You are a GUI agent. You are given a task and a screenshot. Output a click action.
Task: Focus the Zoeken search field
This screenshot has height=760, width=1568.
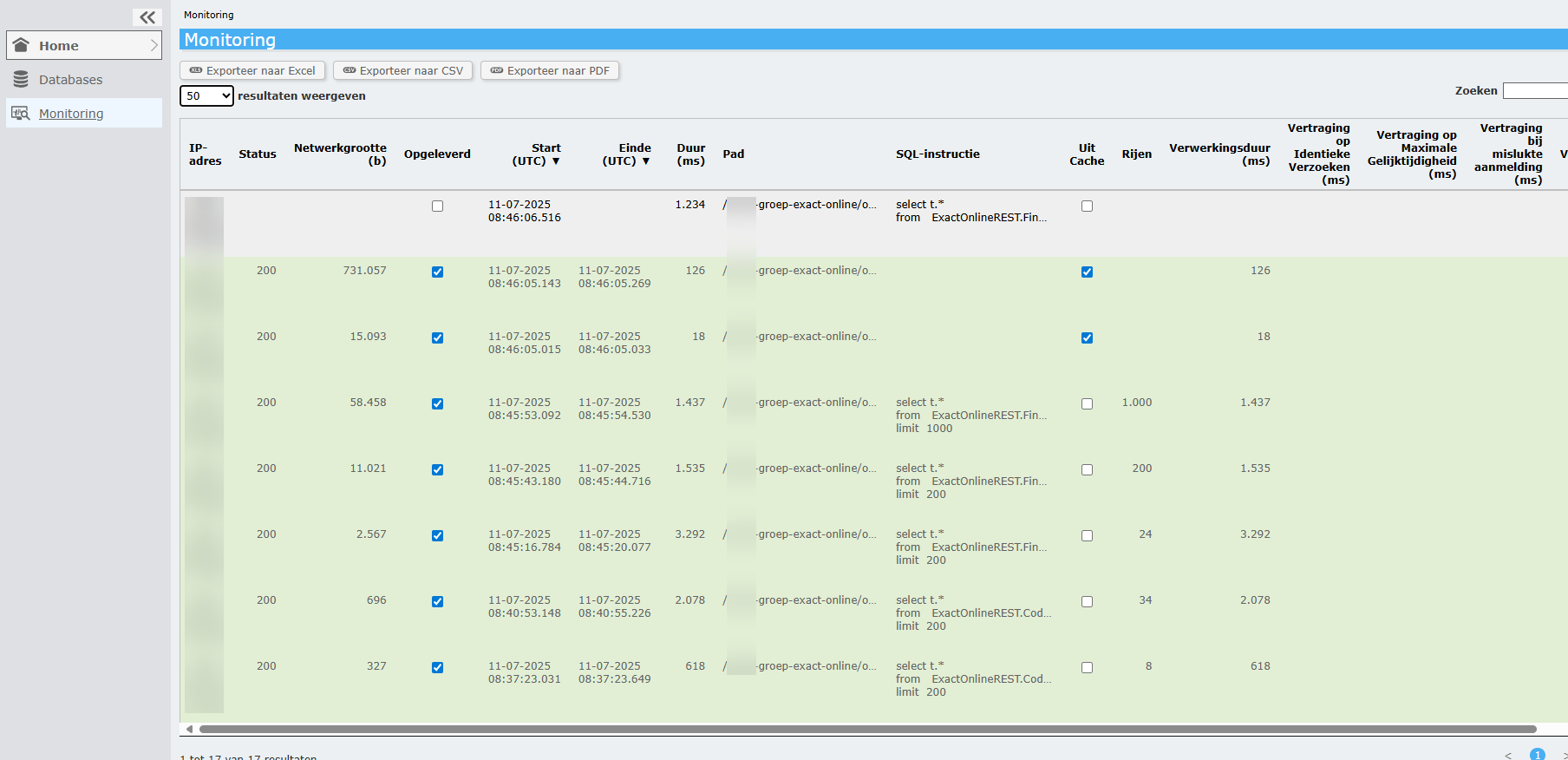coord(1535,90)
